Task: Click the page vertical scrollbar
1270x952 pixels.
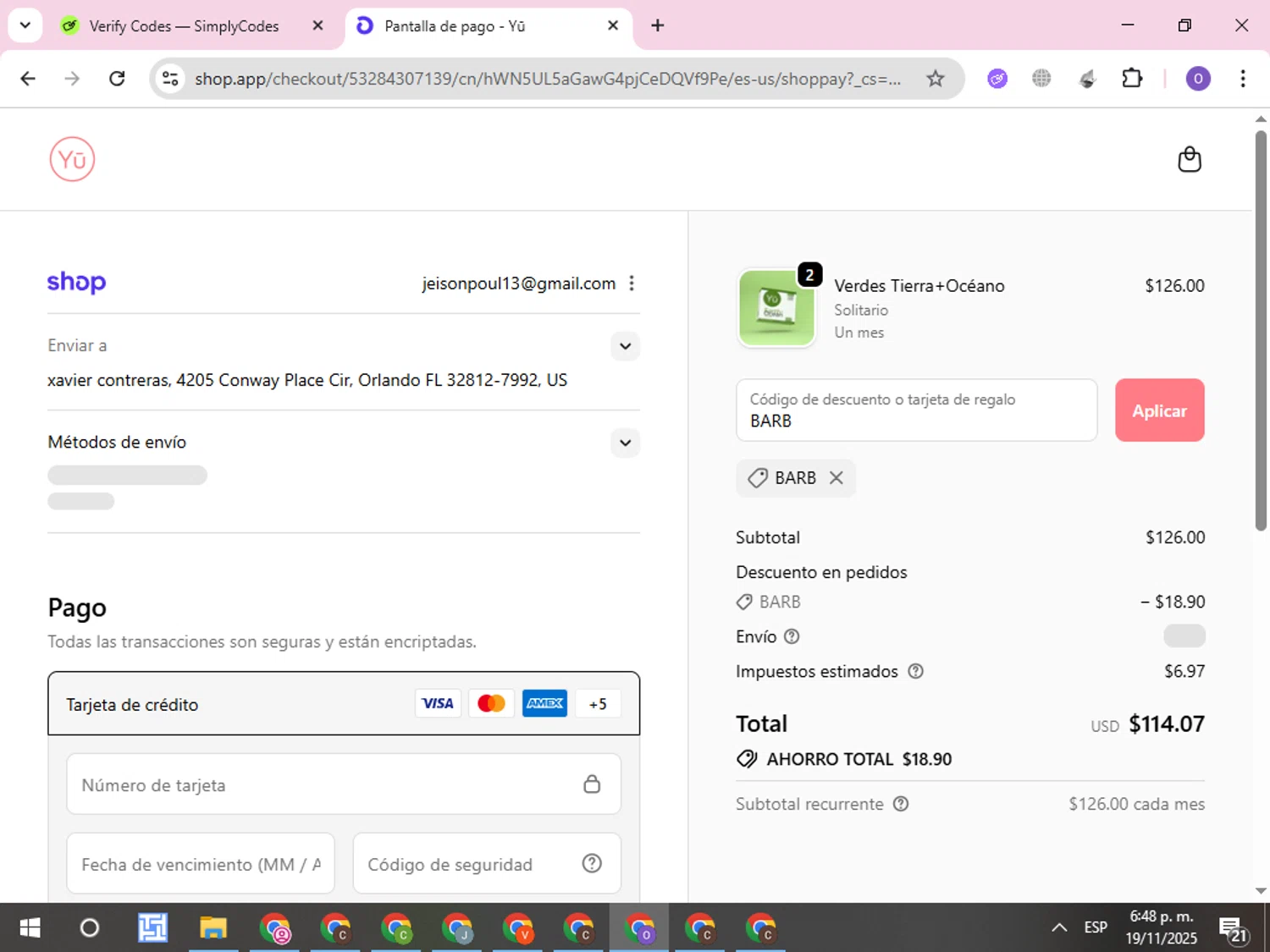Action: point(1261,330)
